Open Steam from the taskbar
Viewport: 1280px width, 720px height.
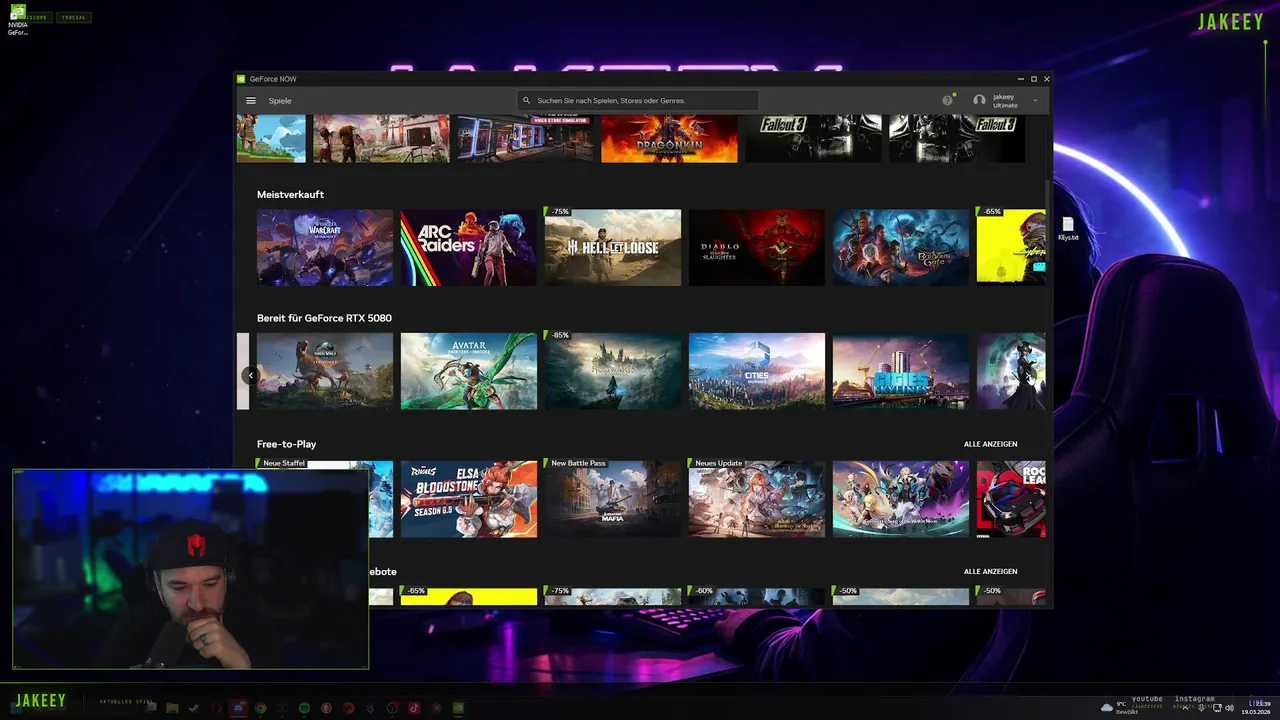pos(194,708)
